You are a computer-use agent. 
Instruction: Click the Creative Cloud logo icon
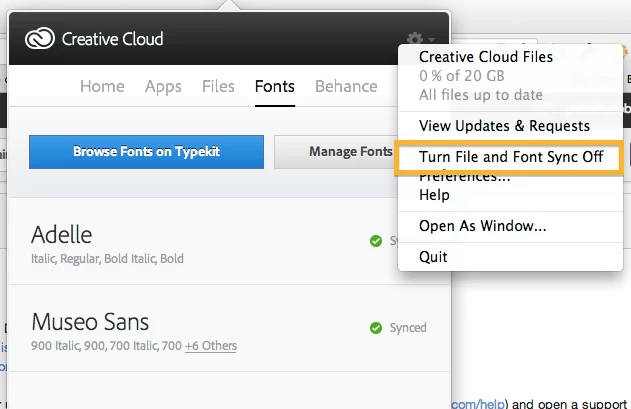pyautogui.click(x=39, y=39)
